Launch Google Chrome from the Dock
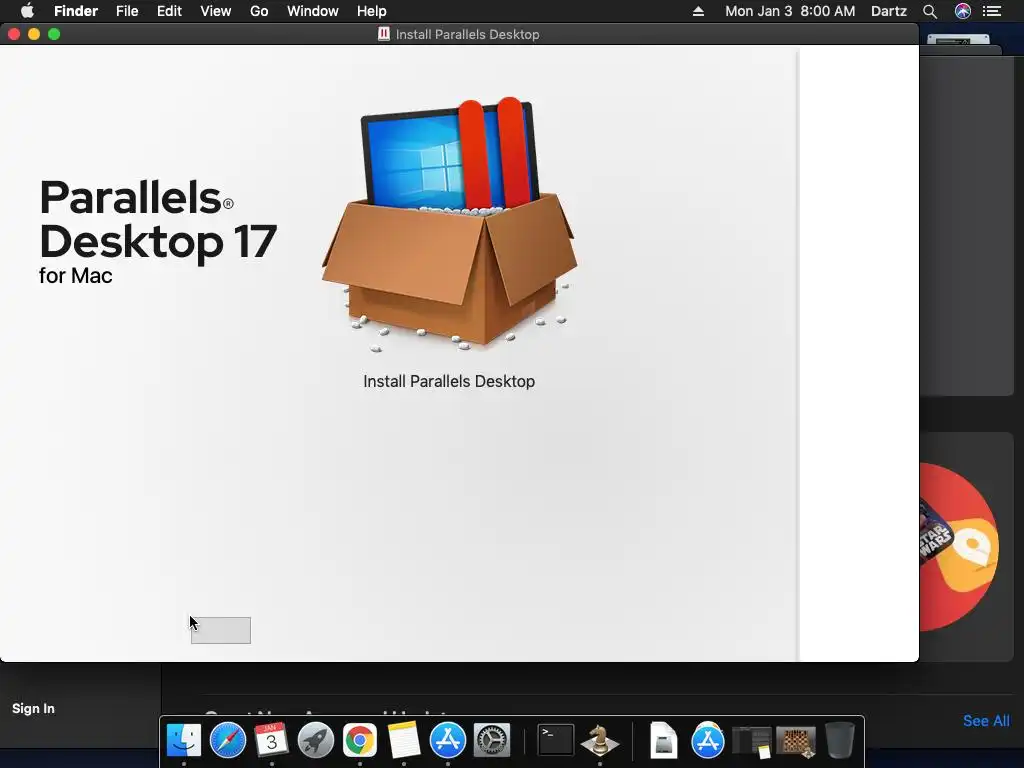1024x768 pixels. 359,740
